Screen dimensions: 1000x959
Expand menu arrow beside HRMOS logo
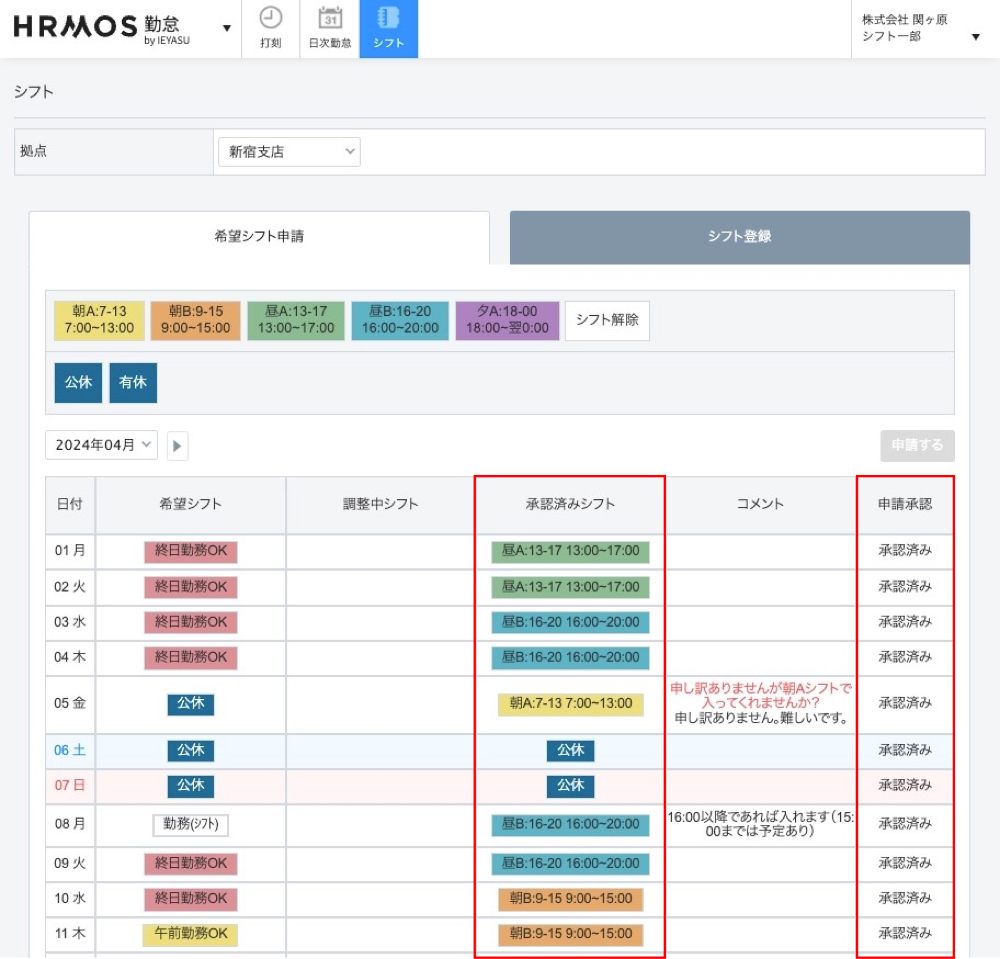point(226,28)
